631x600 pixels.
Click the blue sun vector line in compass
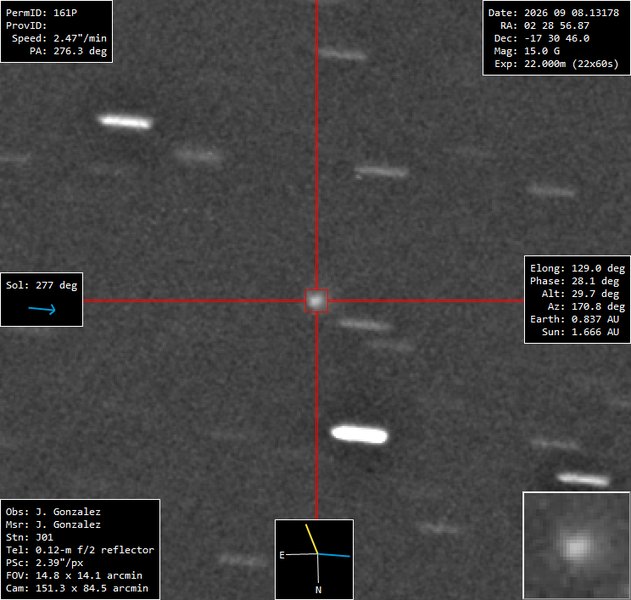[x=334, y=555]
